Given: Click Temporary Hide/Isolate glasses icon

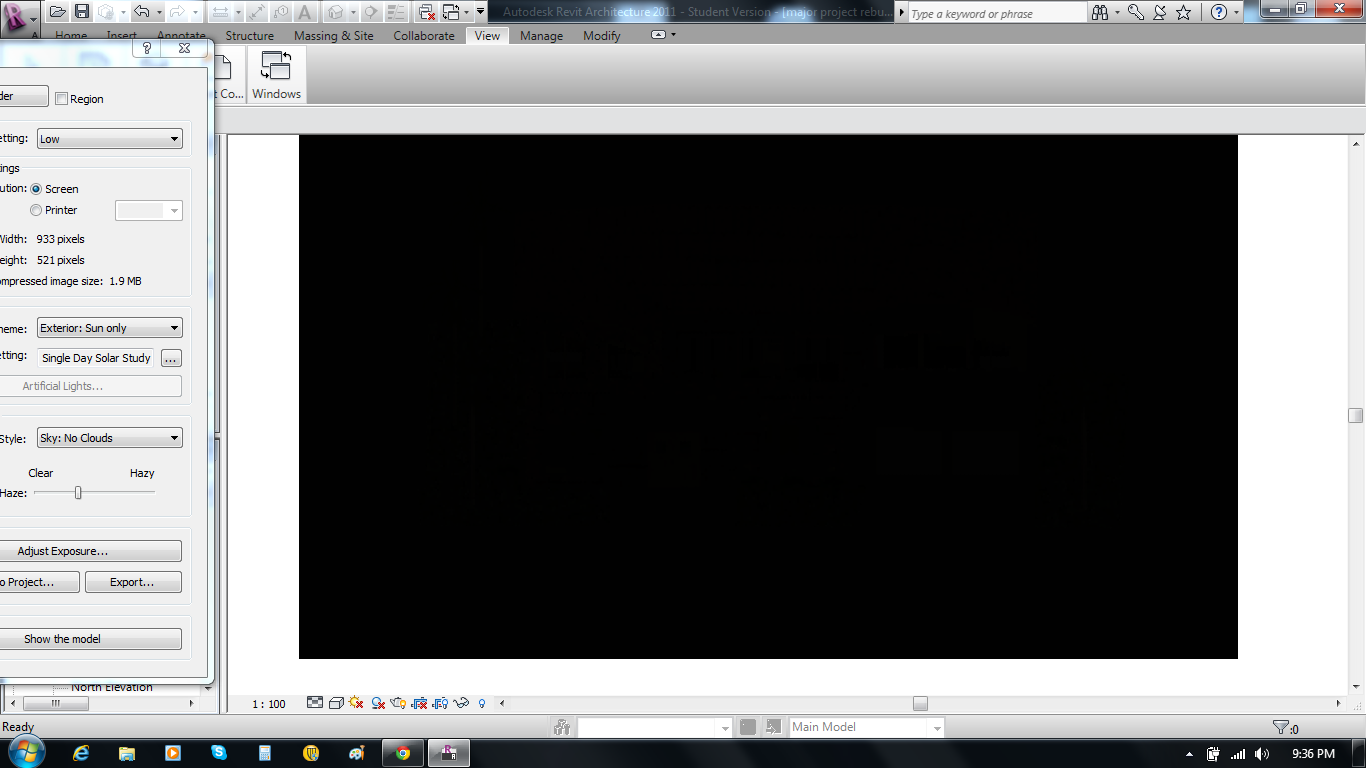Looking at the screenshot, I should pyautogui.click(x=461, y=703).
